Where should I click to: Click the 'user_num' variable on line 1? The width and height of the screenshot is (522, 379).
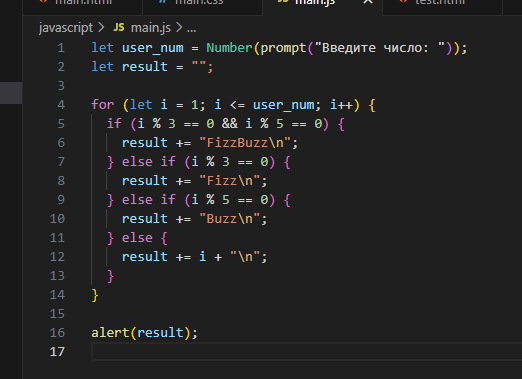[x=153, y=48]
